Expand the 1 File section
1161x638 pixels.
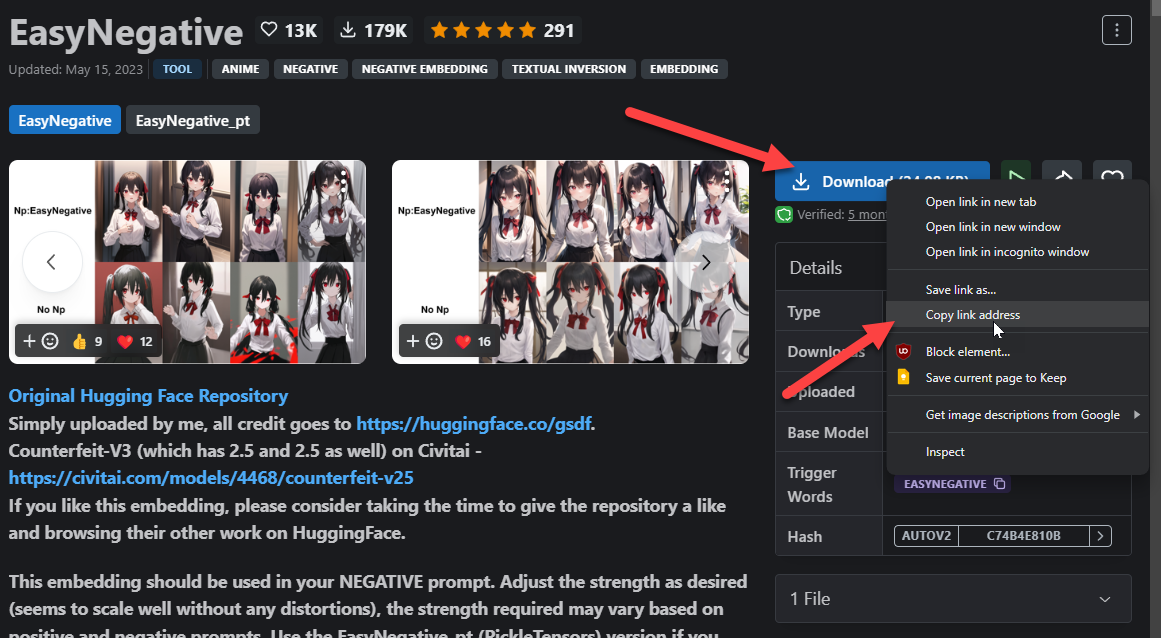click(x=953, y=598)
